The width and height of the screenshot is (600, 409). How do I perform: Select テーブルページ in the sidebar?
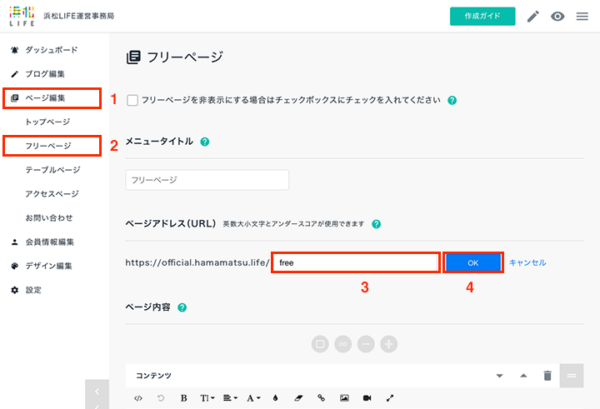[53, 169]
